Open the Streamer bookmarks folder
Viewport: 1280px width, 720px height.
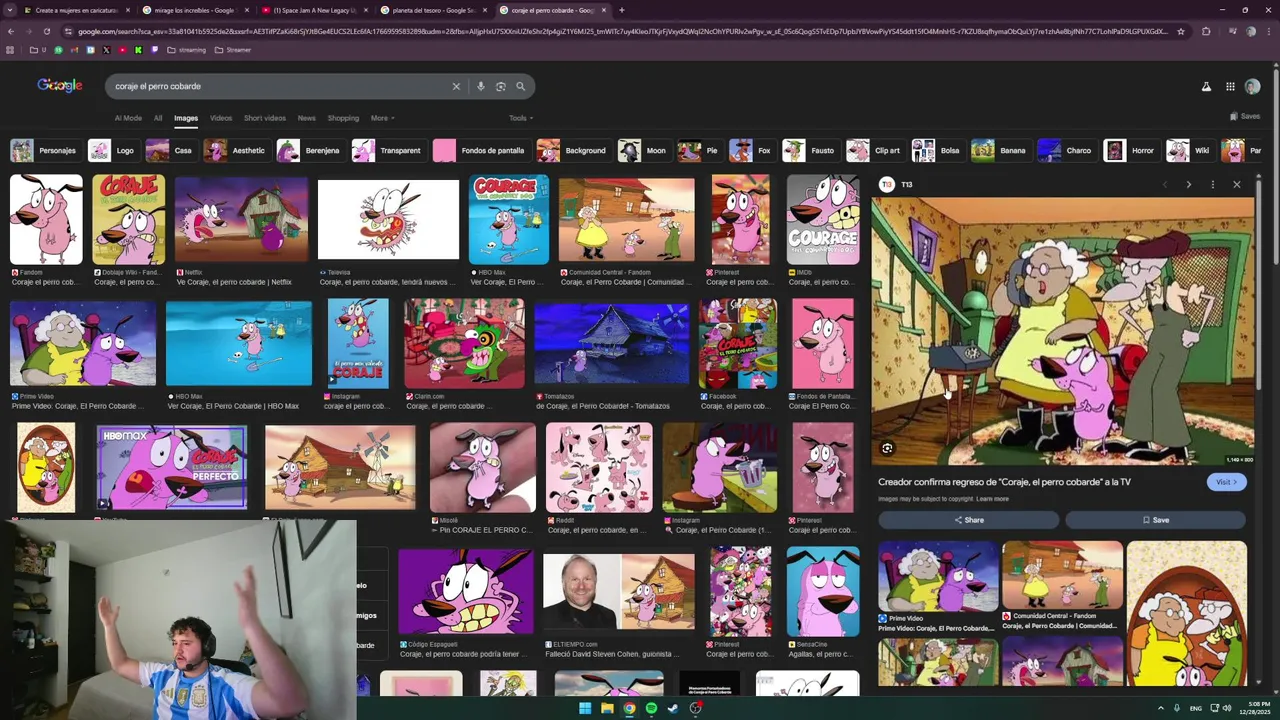(233, 50)
